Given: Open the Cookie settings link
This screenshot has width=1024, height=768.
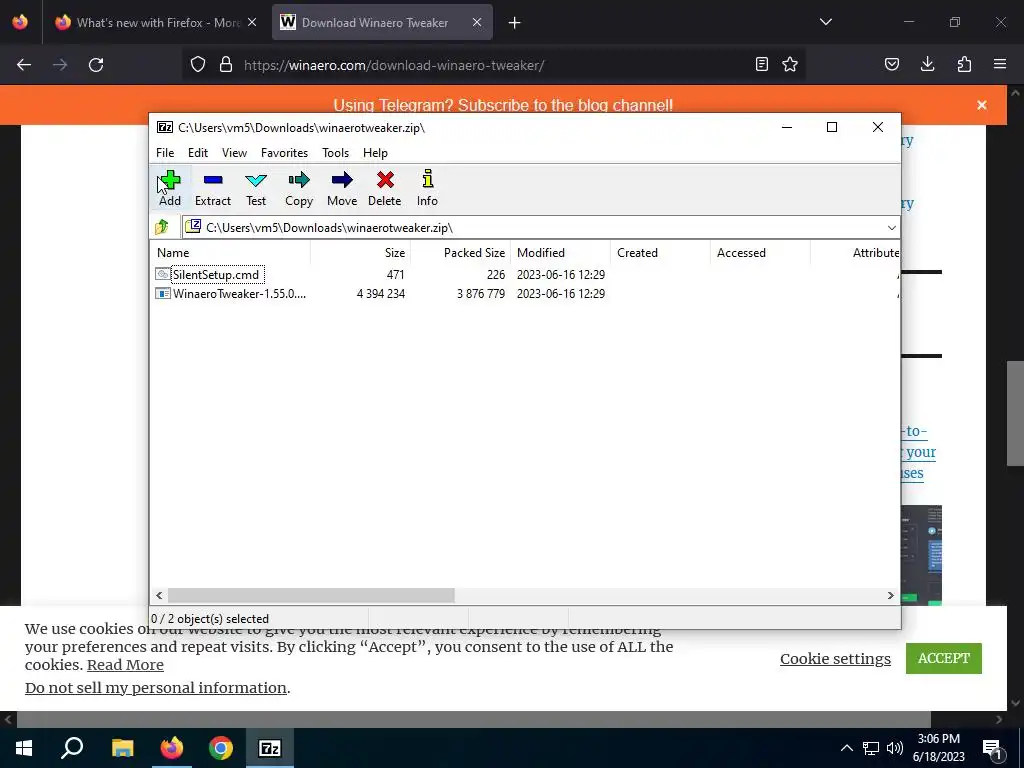Looking at the screenshot, I should 835,659.
